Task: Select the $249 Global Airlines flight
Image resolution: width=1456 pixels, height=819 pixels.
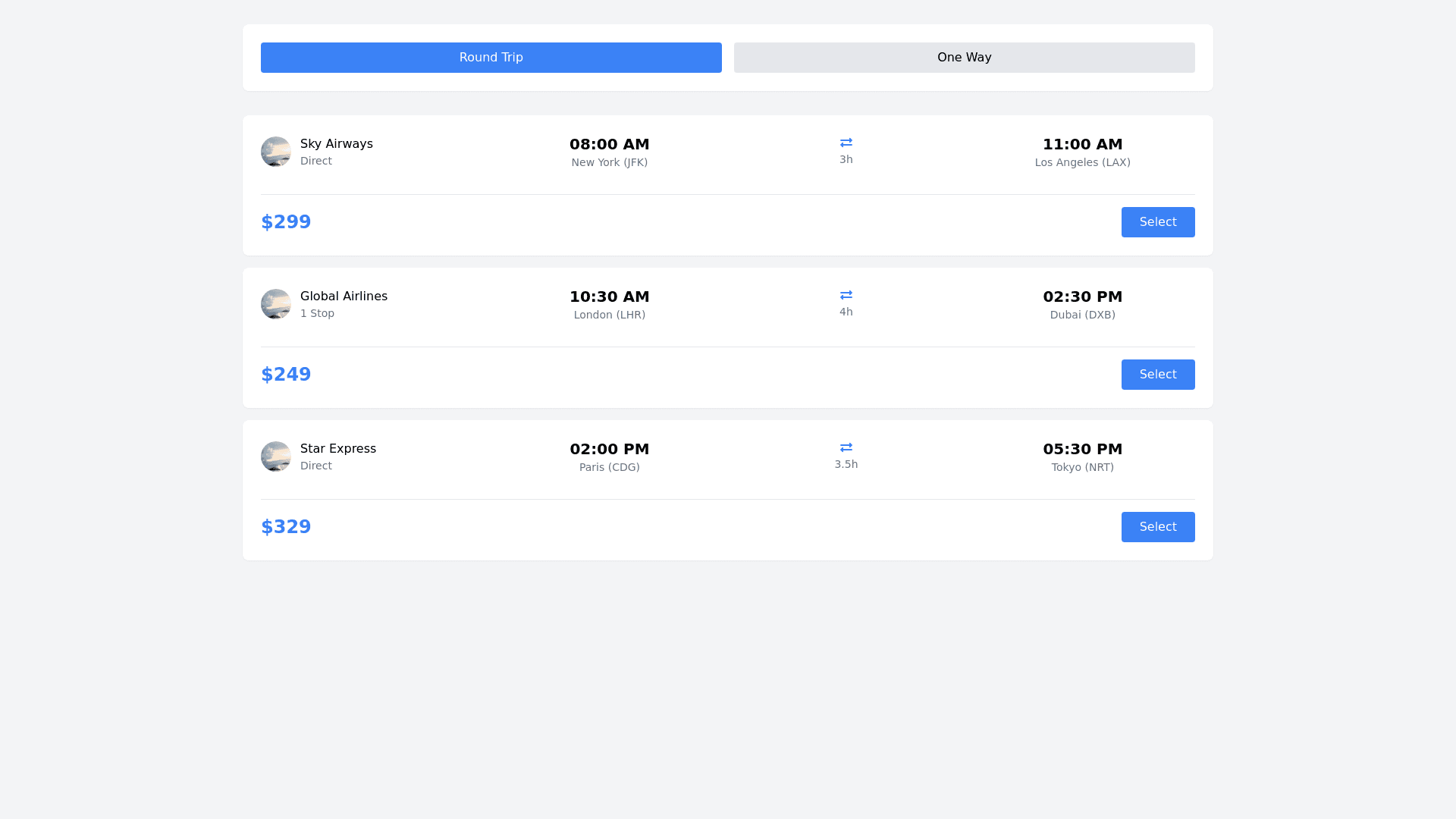Action: 1157,375
